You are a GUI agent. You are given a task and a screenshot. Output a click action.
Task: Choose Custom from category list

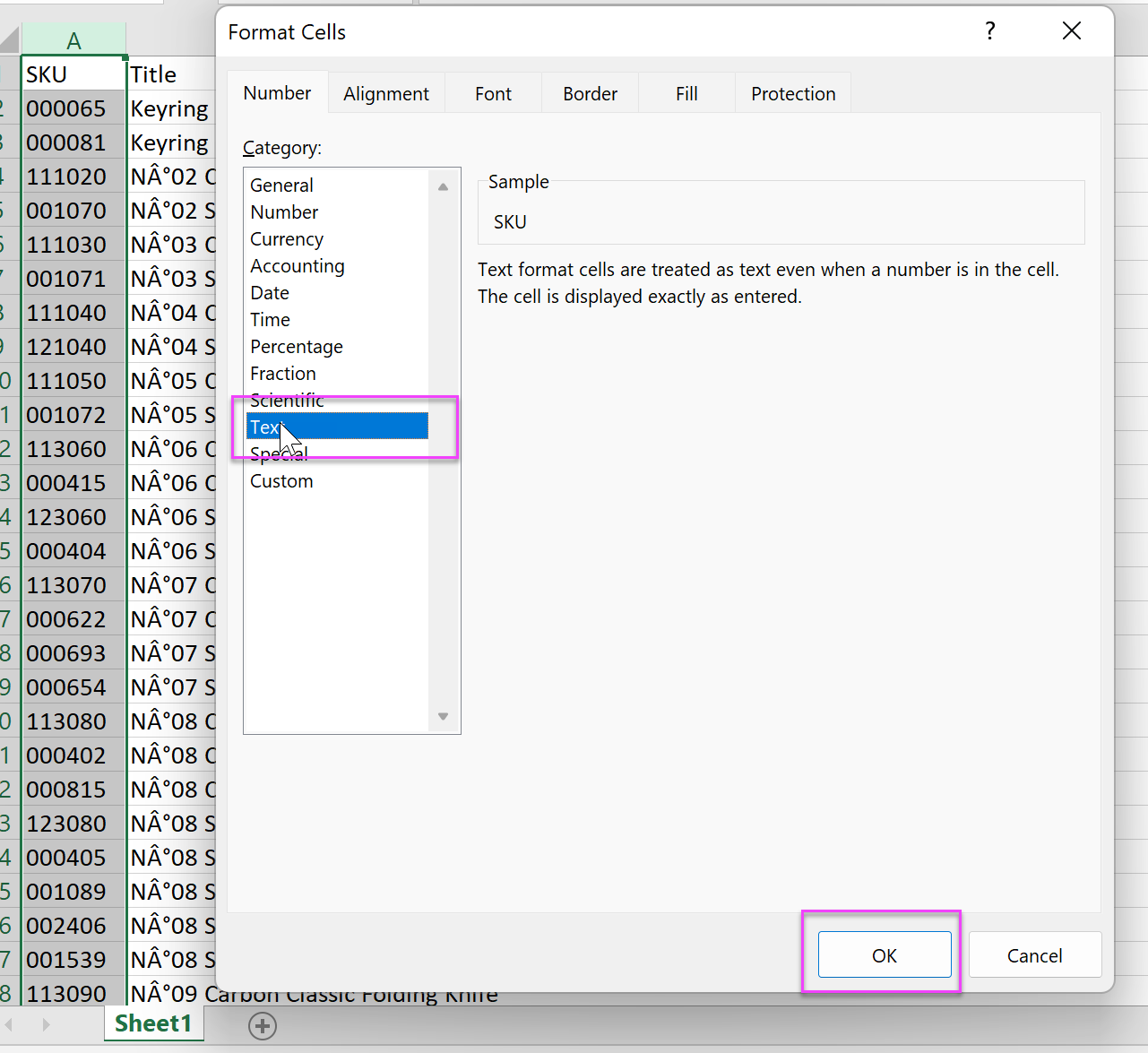click(281, 481)
